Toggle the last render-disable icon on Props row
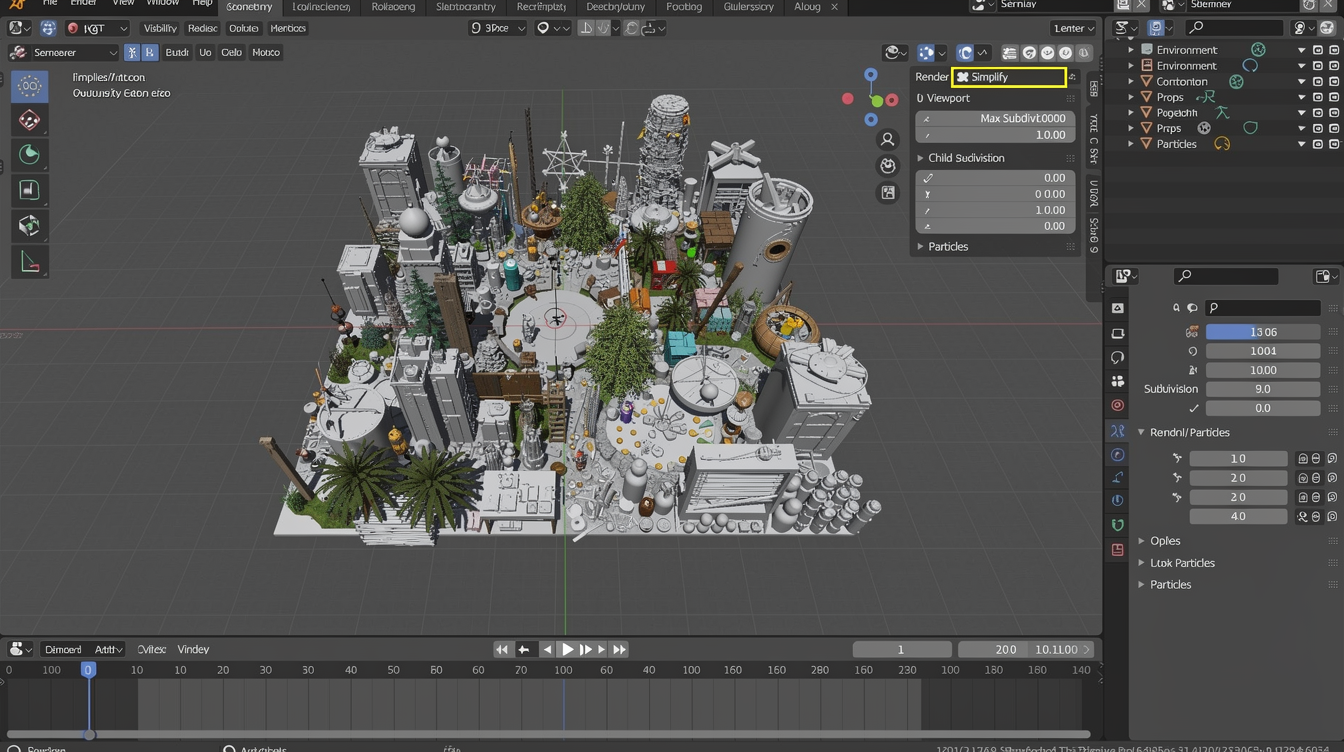The height and width of the screenshot is (752, 1344). (1334, 97)
